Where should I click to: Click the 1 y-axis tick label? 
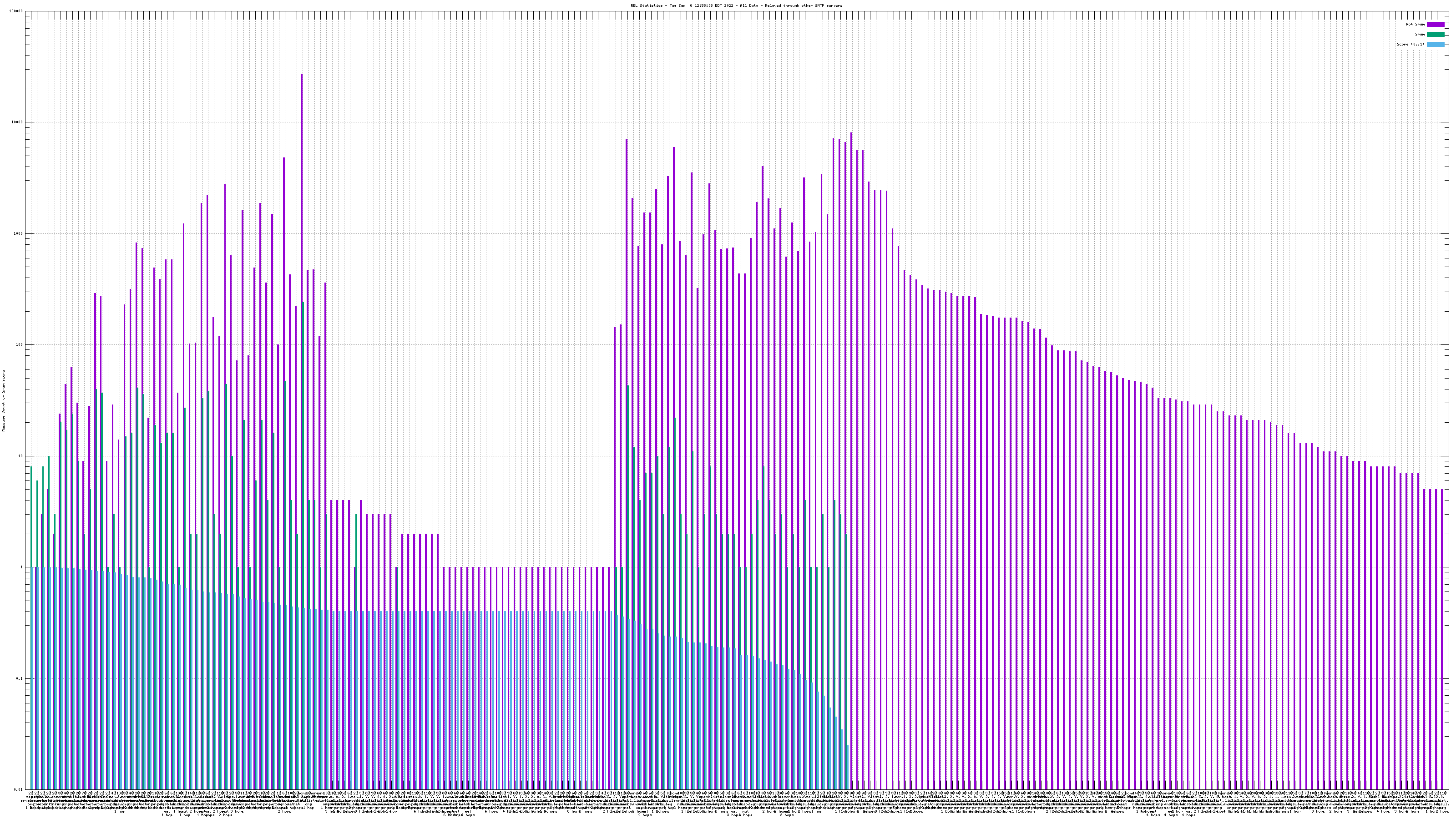(22, 567)
